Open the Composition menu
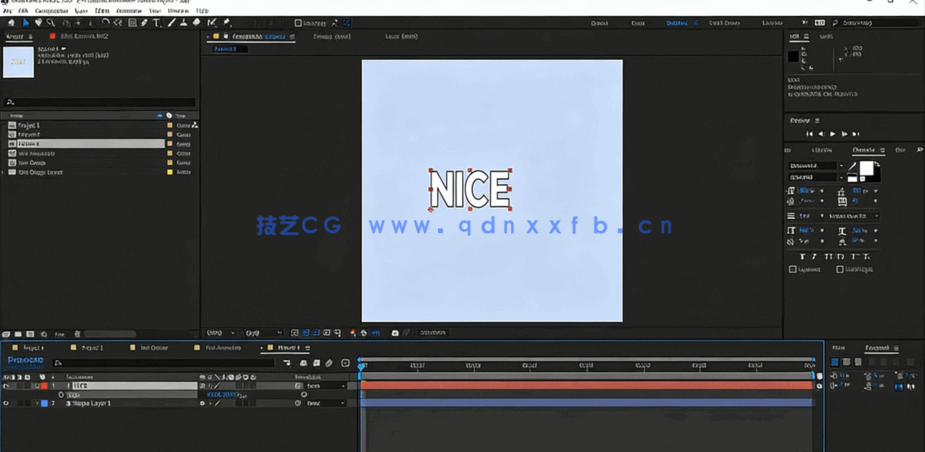Screen dimensions: 925x452 pyautogui.click(x=51, y=11)
